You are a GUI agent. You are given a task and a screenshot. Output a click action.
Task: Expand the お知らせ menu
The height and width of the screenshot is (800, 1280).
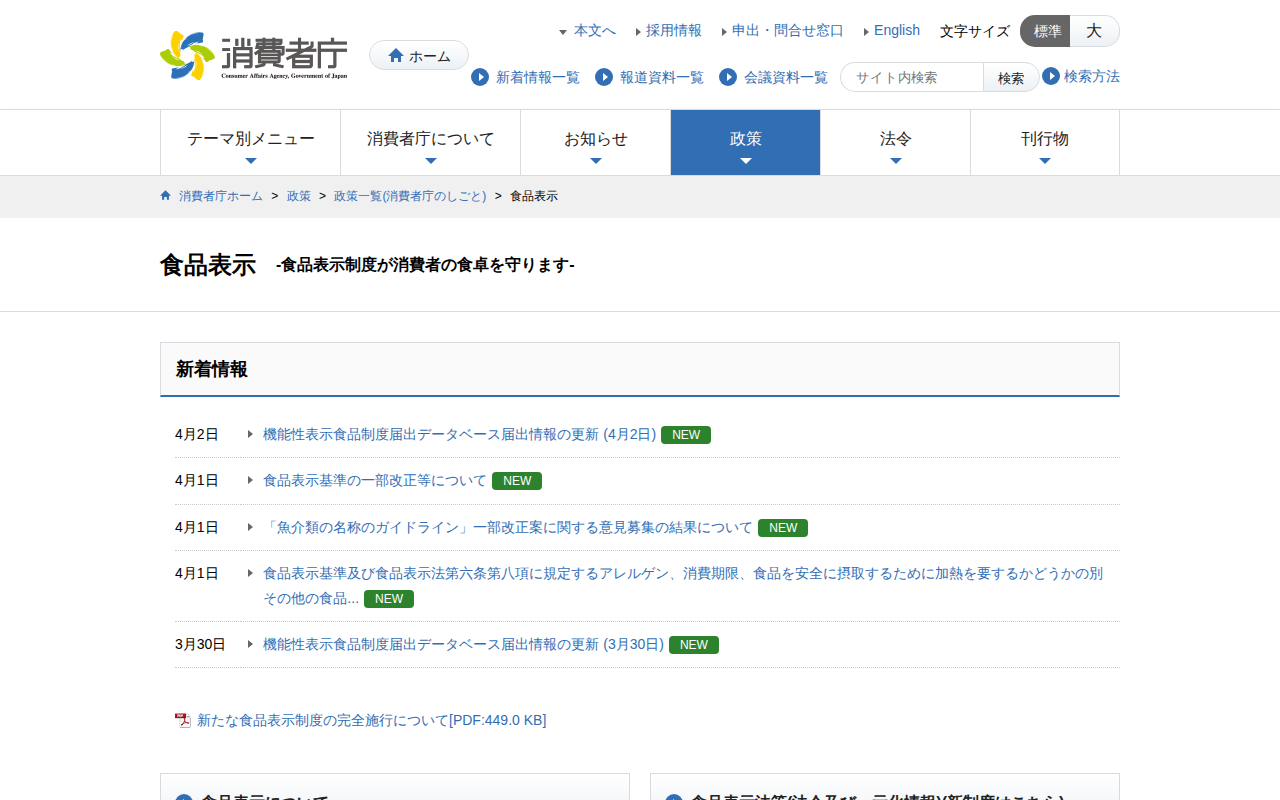point(595,143)
